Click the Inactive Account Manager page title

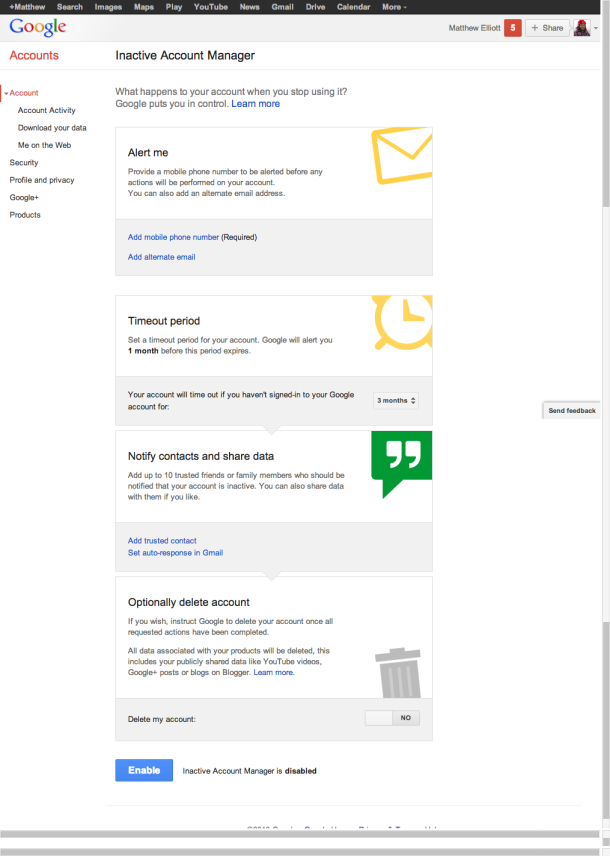tap(185, 56)
